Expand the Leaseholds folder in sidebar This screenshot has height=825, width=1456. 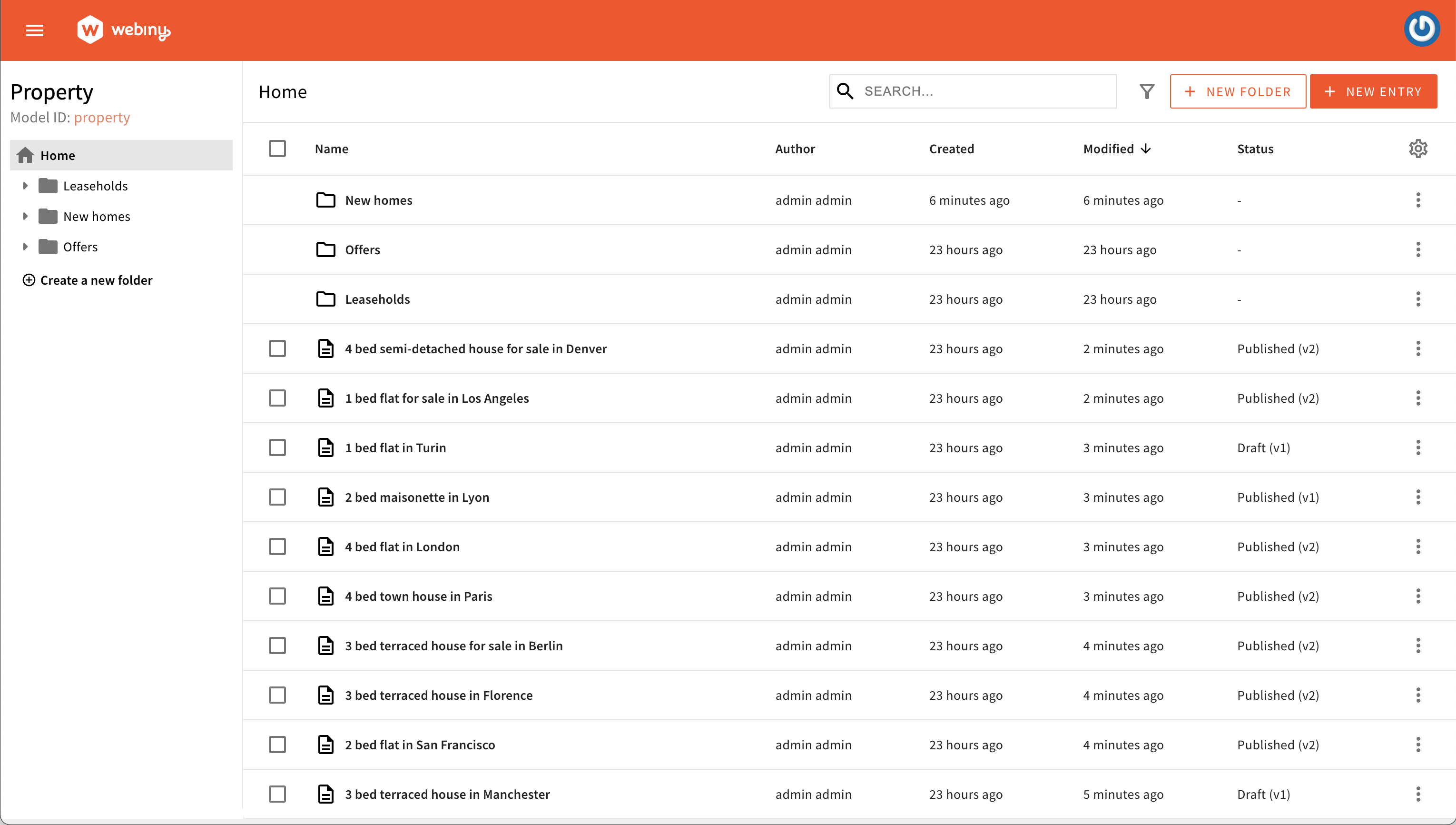[25, 186]
